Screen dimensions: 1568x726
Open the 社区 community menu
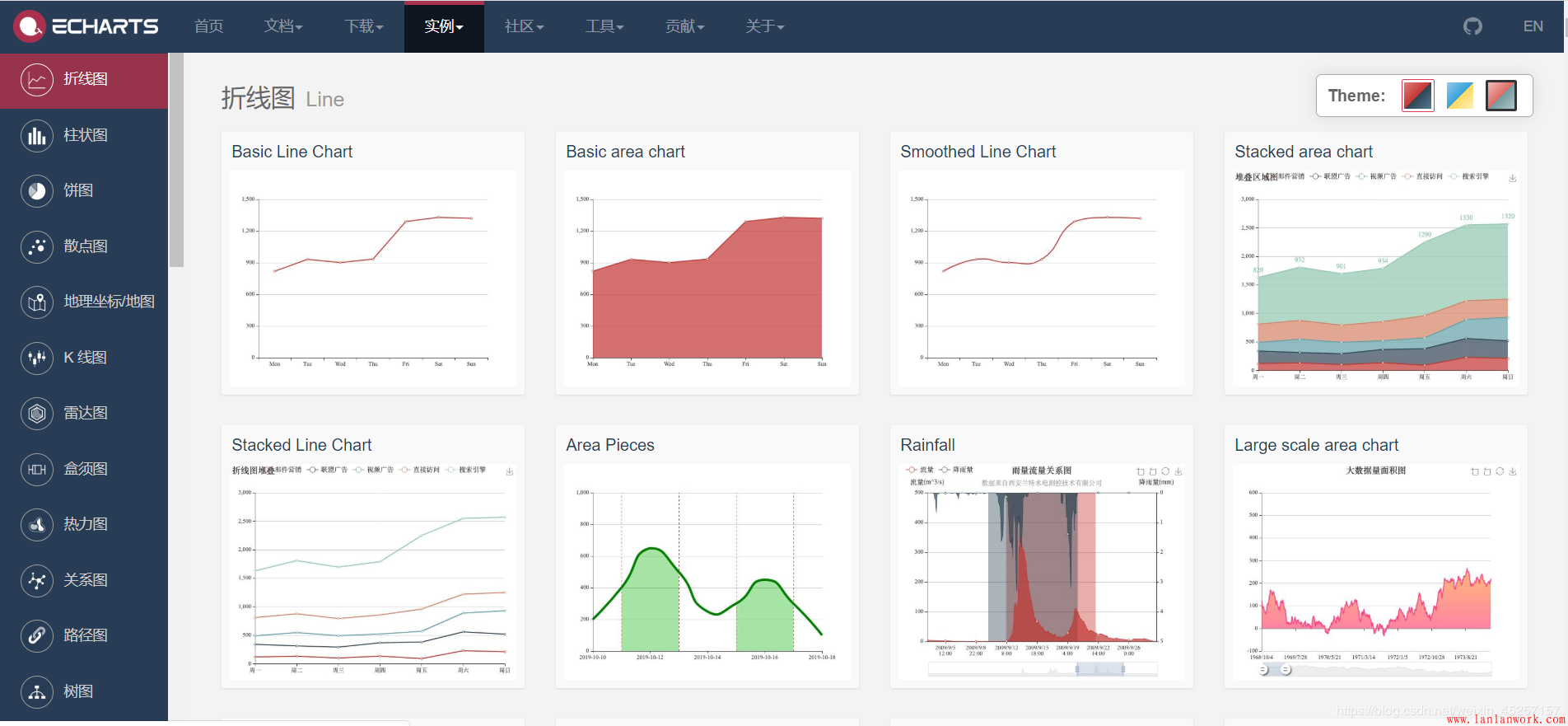(524, 26)
